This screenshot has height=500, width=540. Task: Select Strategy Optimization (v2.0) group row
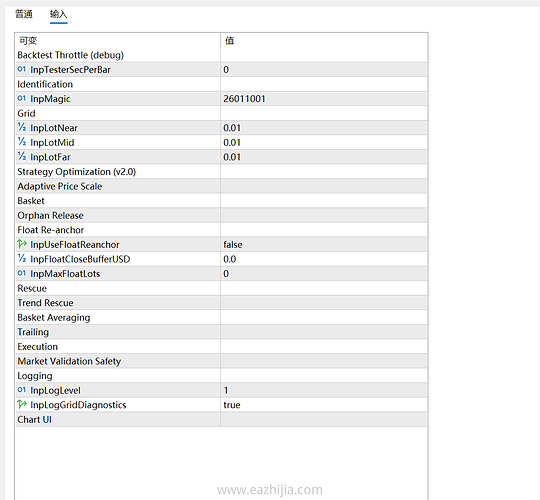tap(221, 171)
